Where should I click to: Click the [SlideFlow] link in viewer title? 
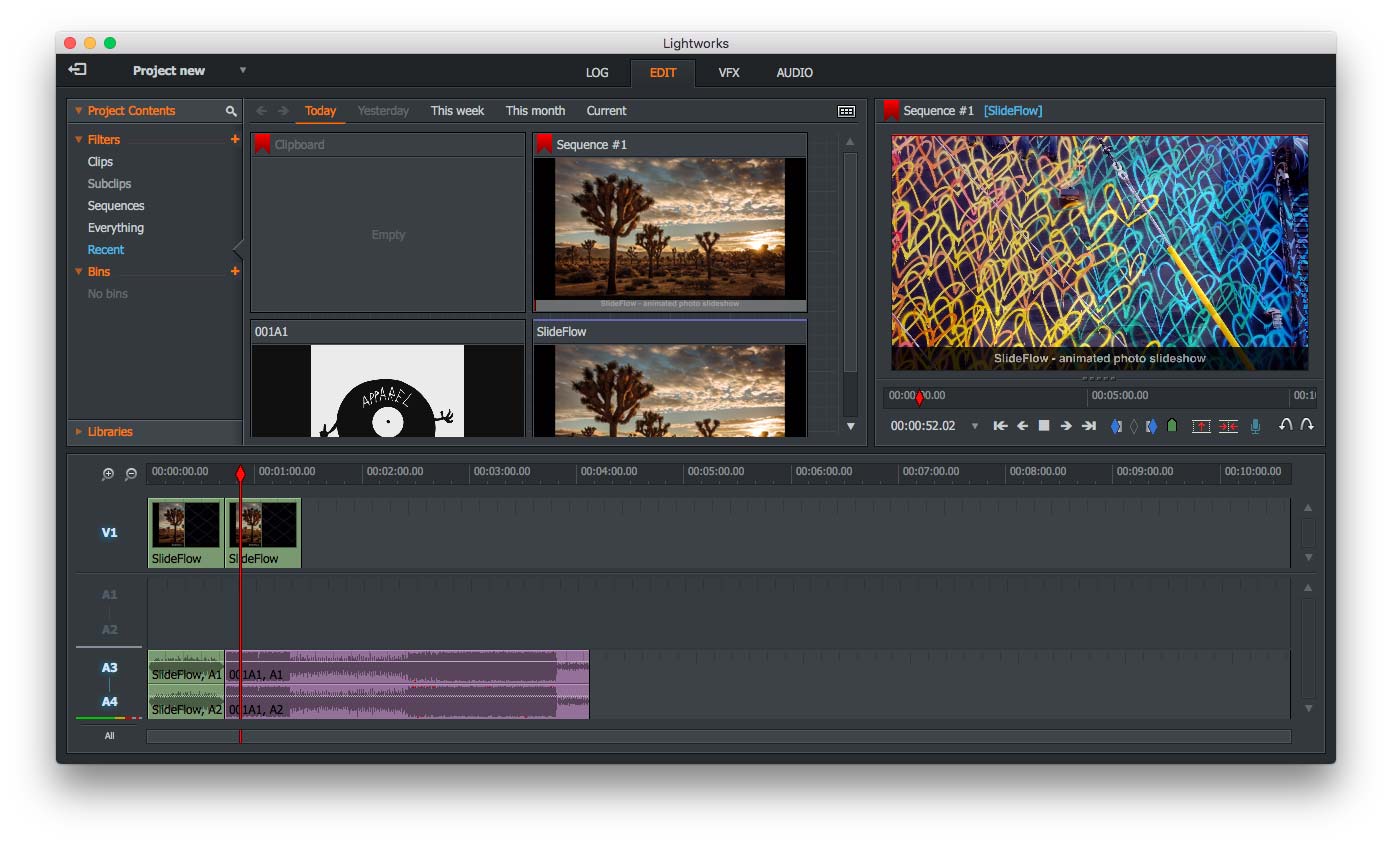tap(1013, 111)
